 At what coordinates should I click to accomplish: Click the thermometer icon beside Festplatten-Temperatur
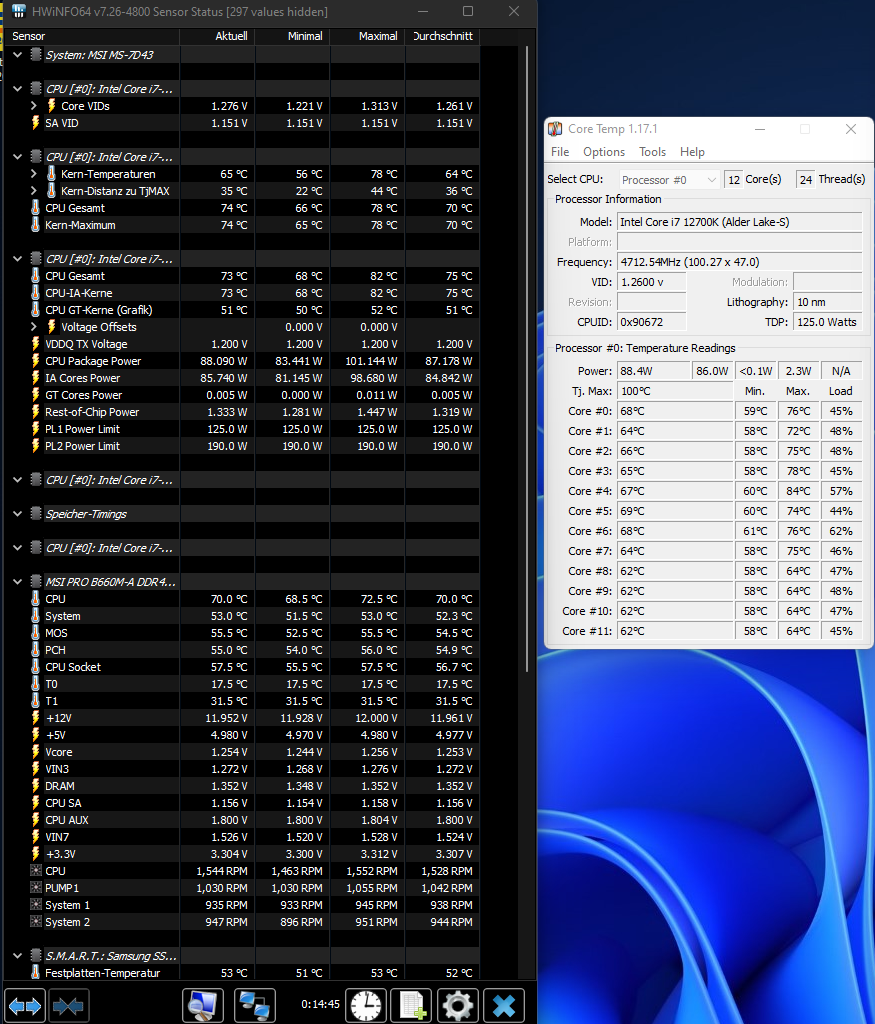[x=36, y=972]
